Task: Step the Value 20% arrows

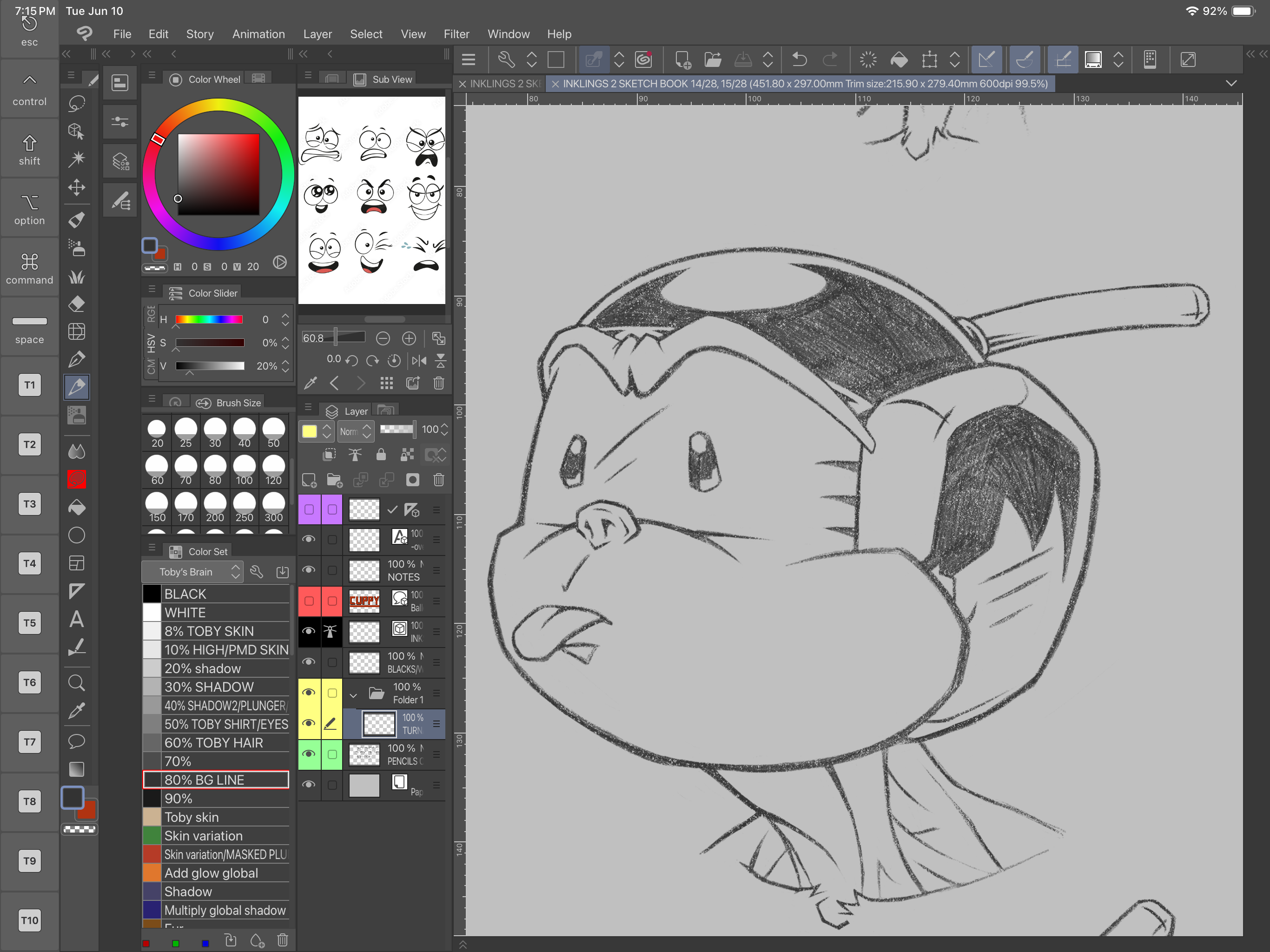Action: pyautogui.click(x=285, y=366)
